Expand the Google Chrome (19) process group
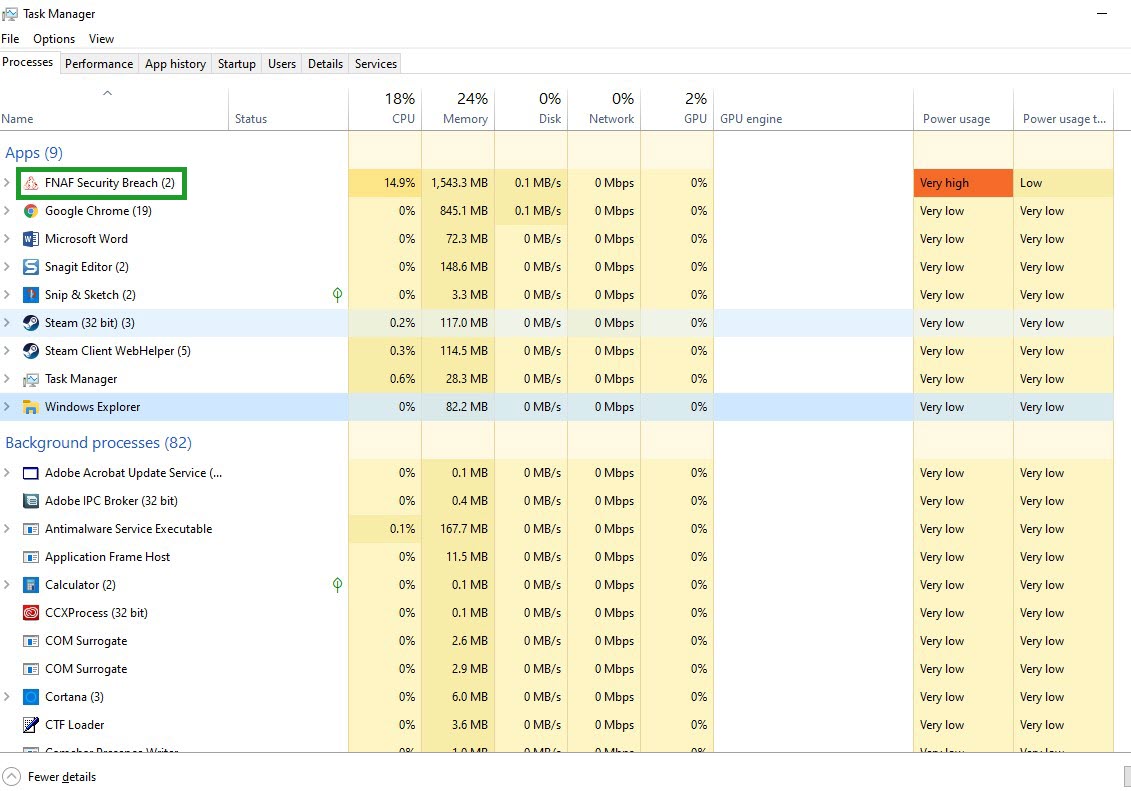 coord(6,211)
